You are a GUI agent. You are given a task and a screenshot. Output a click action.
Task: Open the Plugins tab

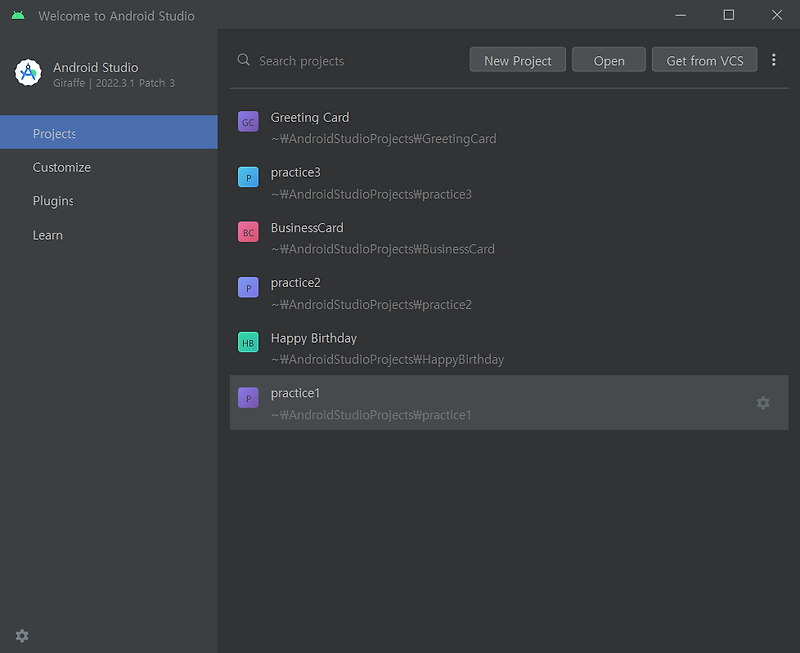[109, 200]
